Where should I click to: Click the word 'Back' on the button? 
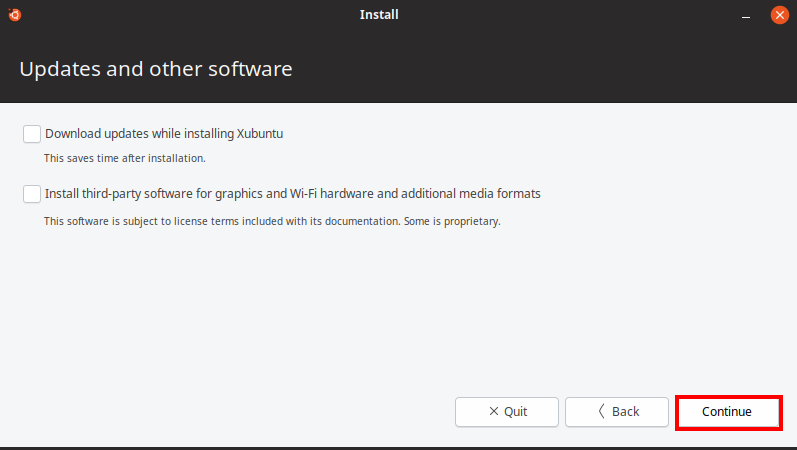pos(626,411)
